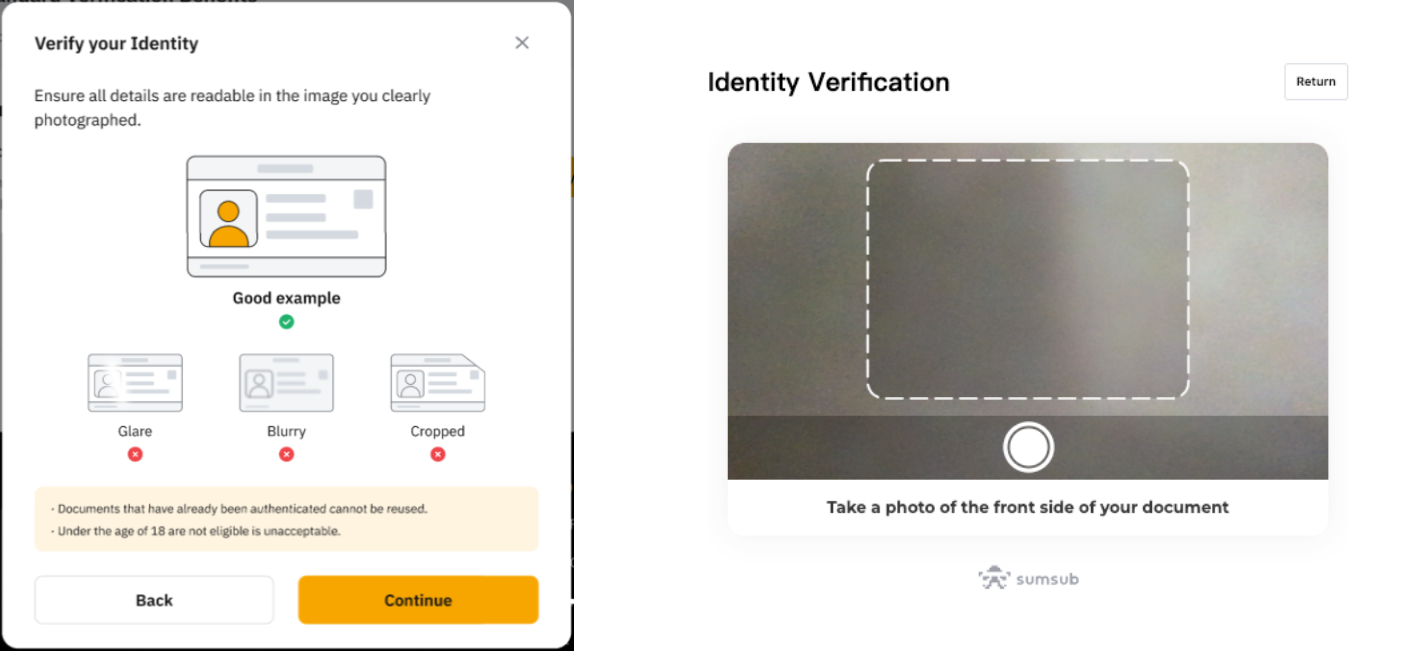Click the green checkmark under Good example

click(x=286, y=322)
